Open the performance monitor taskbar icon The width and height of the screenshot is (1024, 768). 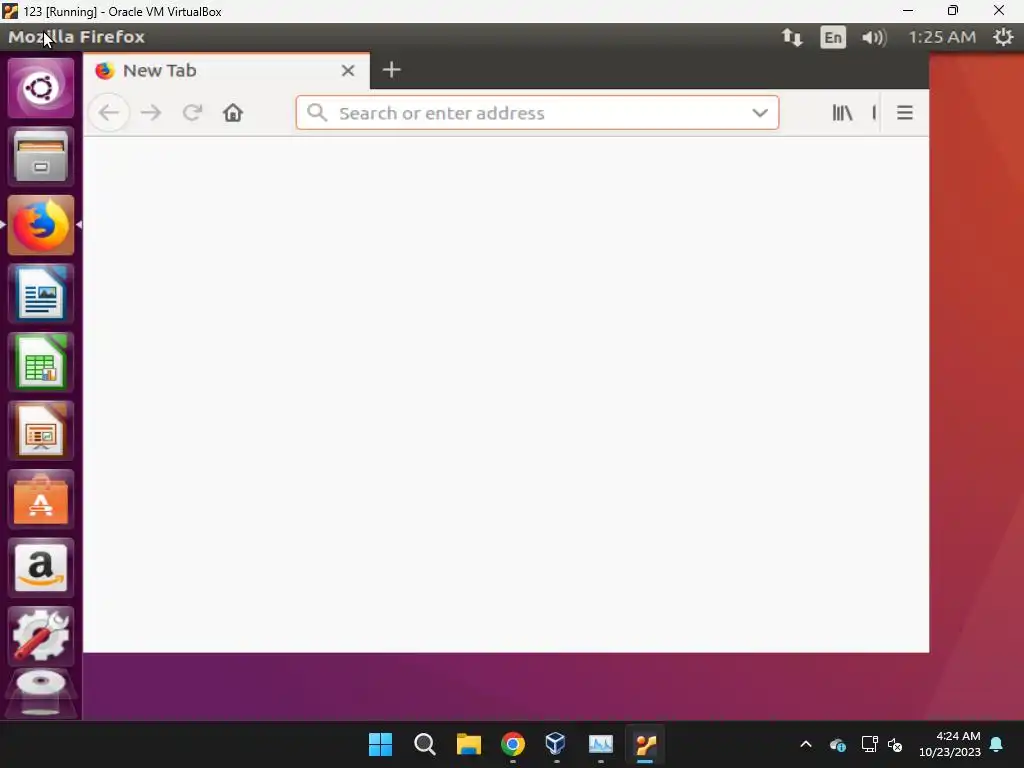pyautogui.click(x=600, y=744)
